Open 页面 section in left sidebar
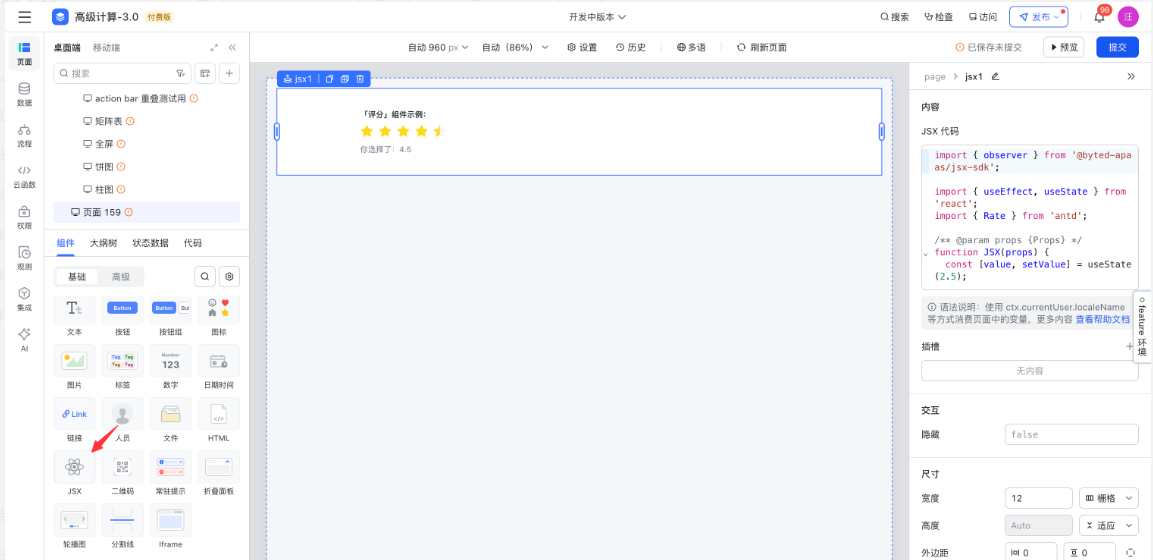Image resolution: width=1153 pixels, height=560 pixels. [x=24, y=54]
